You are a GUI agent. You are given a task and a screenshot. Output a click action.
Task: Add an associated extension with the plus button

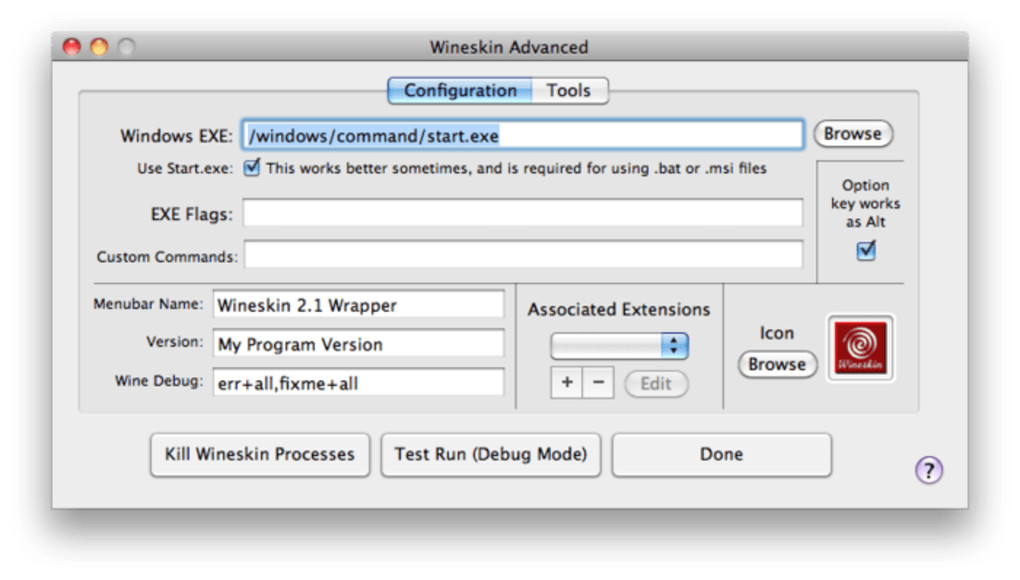[567, 382]
